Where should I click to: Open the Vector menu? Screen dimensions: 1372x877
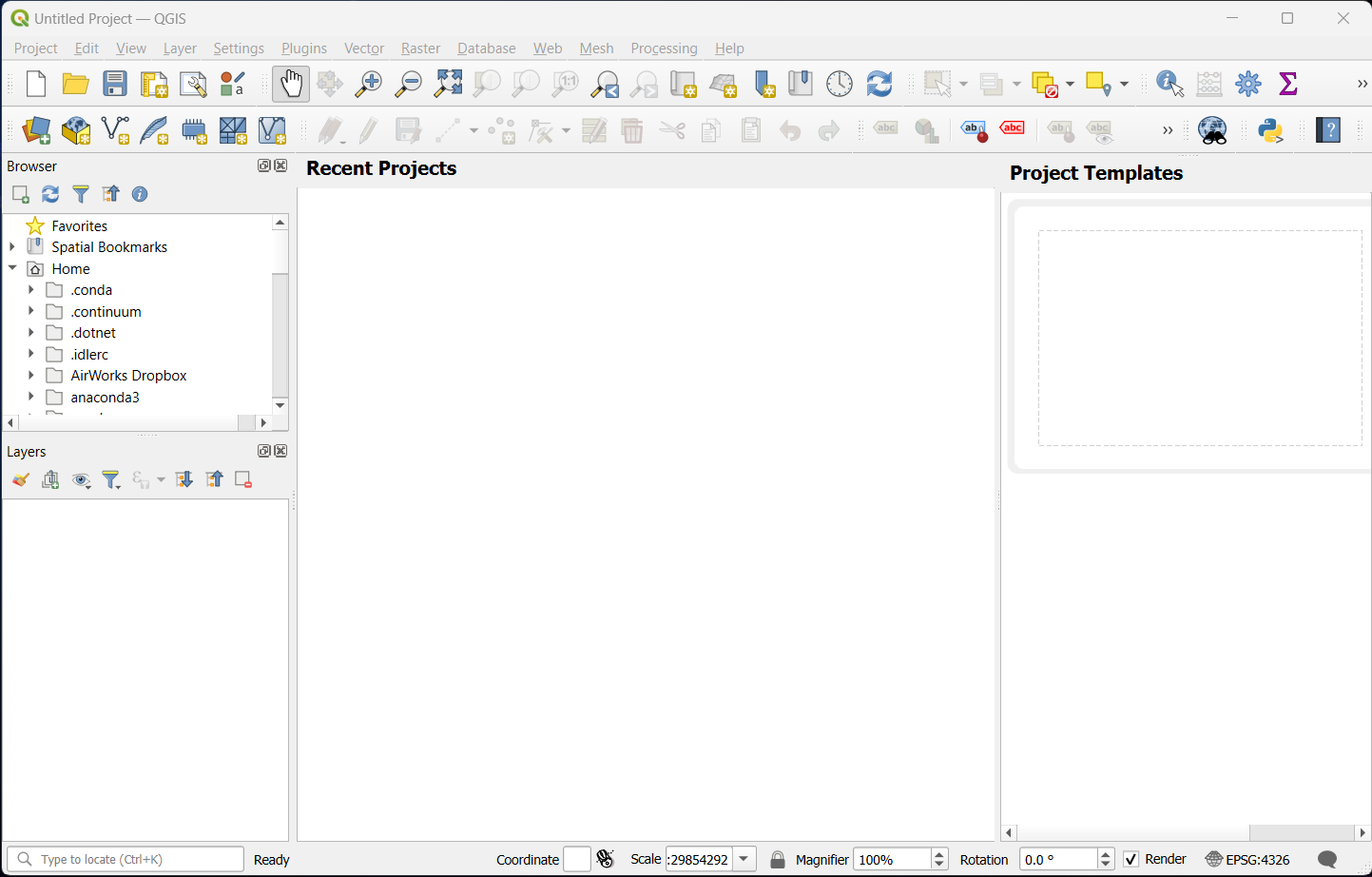(x=364, y=49)
